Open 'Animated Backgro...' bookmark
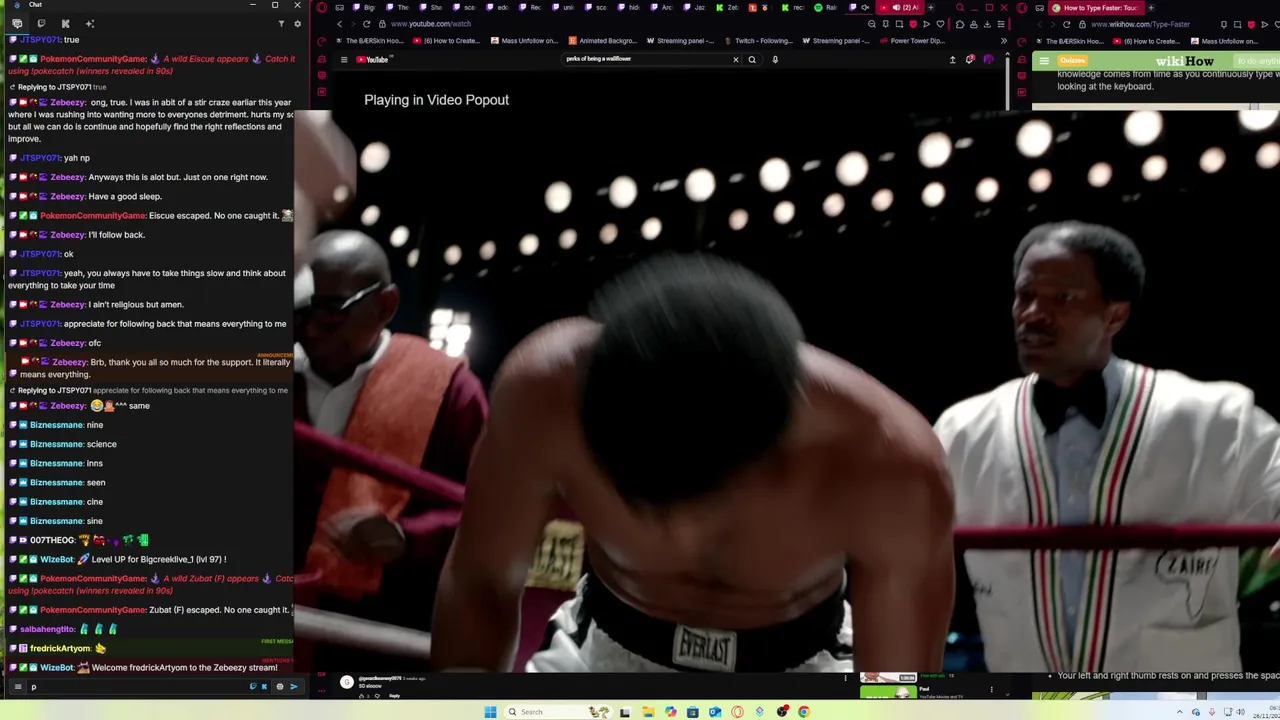Image resolution: width=1280 pixels, height=720 pixels. [x=601, y=41]
